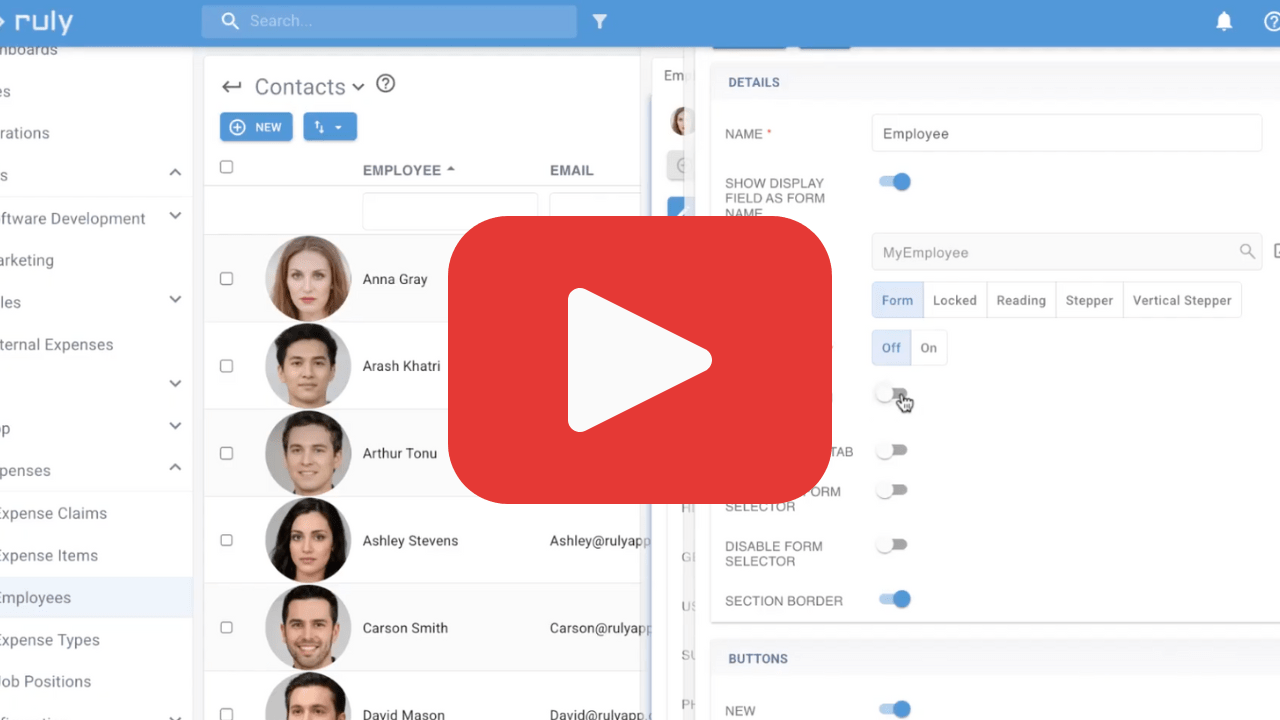Select the Form layout option

click(897, 300)
